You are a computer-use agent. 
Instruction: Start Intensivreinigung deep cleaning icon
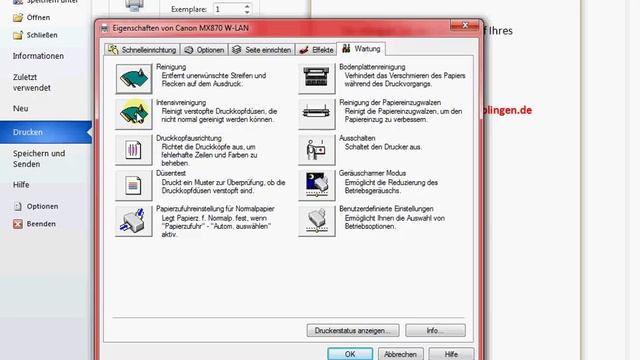click(133, 114)
